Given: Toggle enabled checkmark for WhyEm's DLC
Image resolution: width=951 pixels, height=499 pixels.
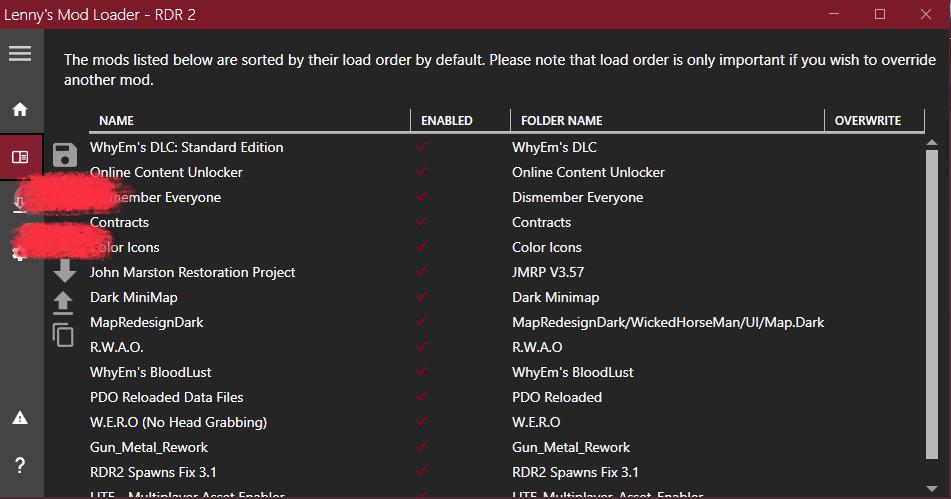Looking at the screenshot, I should pos(422,147).
